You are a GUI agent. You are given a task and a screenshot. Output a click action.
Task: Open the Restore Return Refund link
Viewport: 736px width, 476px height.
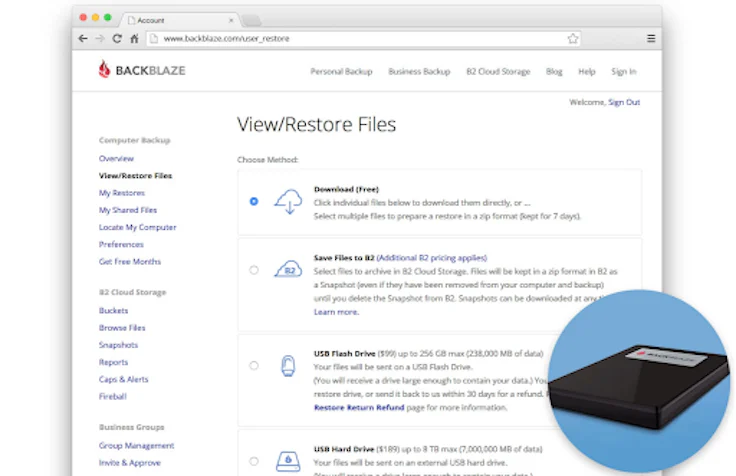click(x=359, y=407)
